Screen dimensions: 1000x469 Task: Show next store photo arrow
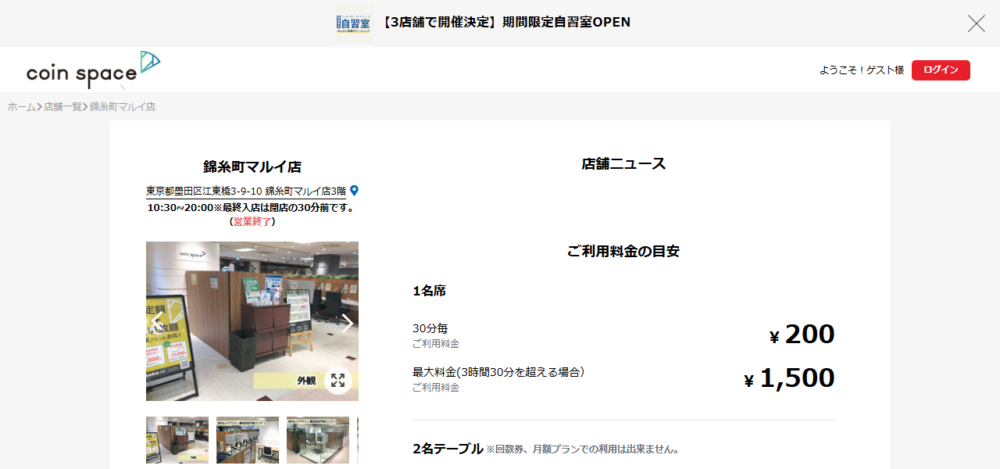tap(347, 323)
